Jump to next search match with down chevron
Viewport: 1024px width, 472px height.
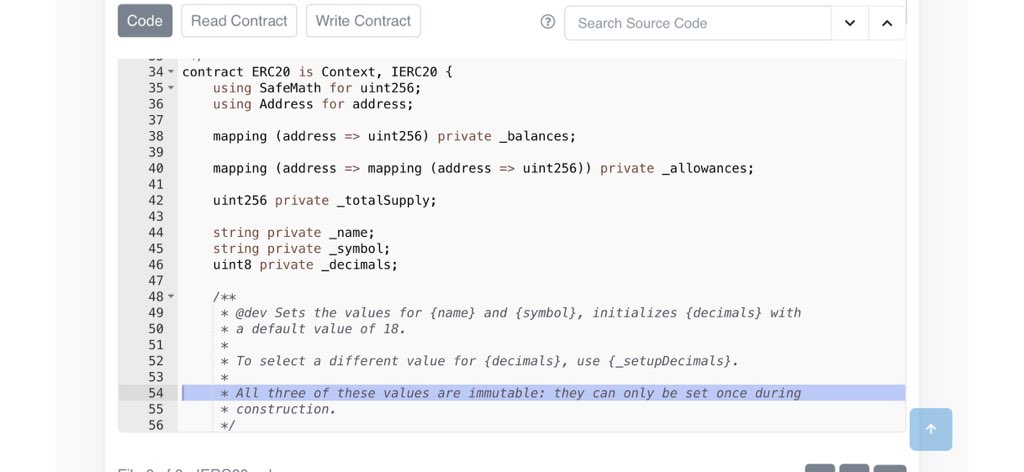tap(850, 24)
